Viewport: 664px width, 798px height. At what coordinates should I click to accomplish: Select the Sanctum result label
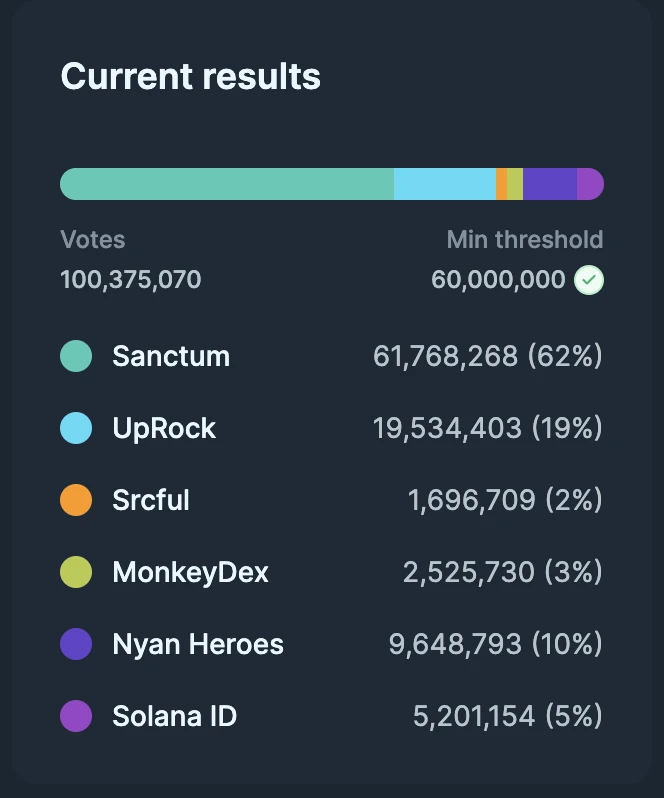point(171,356)
